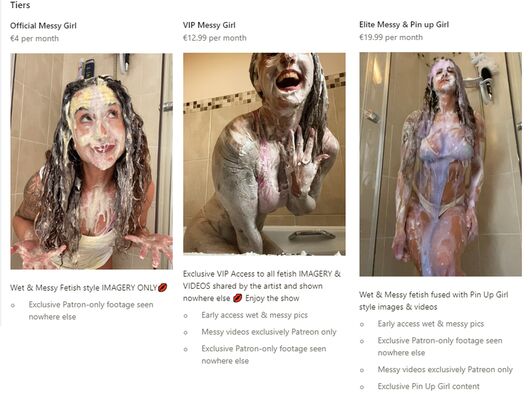Open the VIP Messy Girl tier image

click(264, 154)
